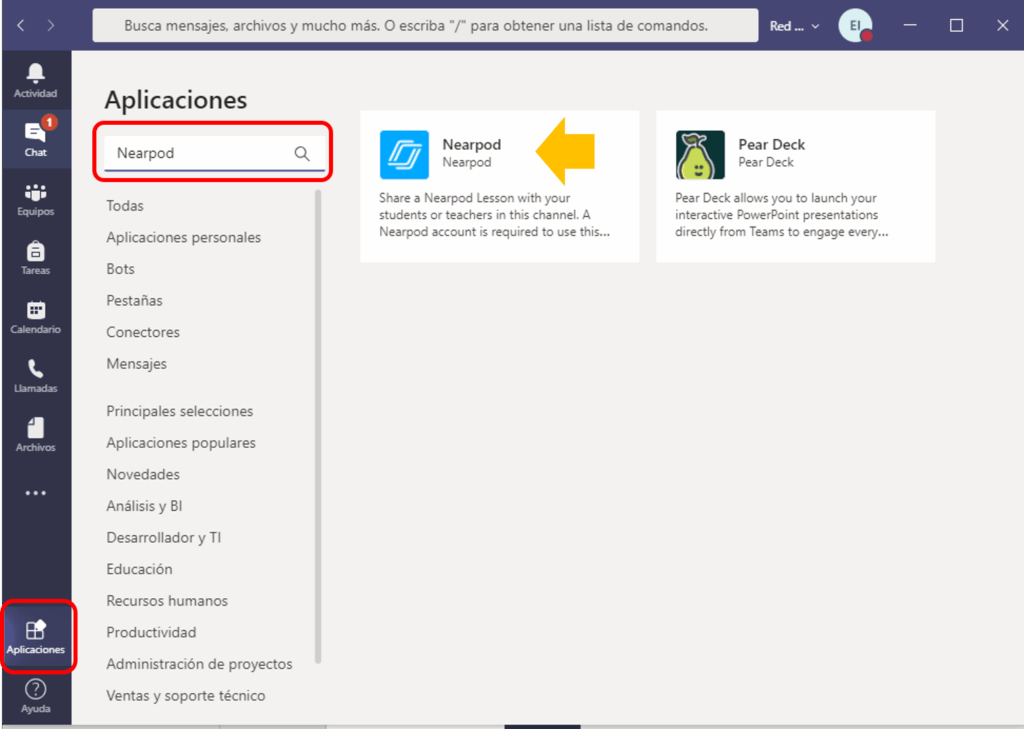Go to Equipos in sidebar
Viewport: 1024px width, 729px height.
(x=35, y=197)
